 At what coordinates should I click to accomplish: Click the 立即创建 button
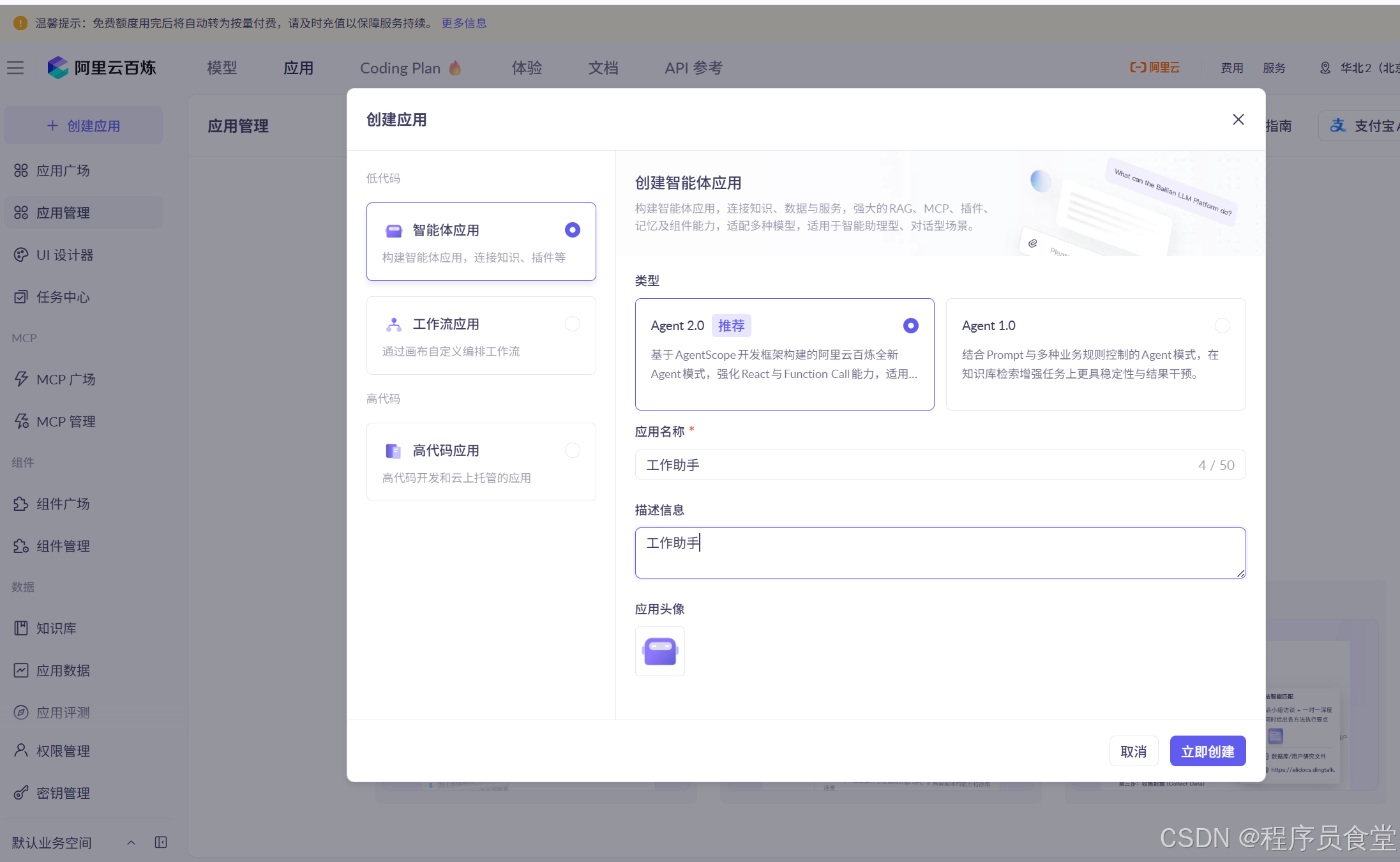[x=1207, y=752]
